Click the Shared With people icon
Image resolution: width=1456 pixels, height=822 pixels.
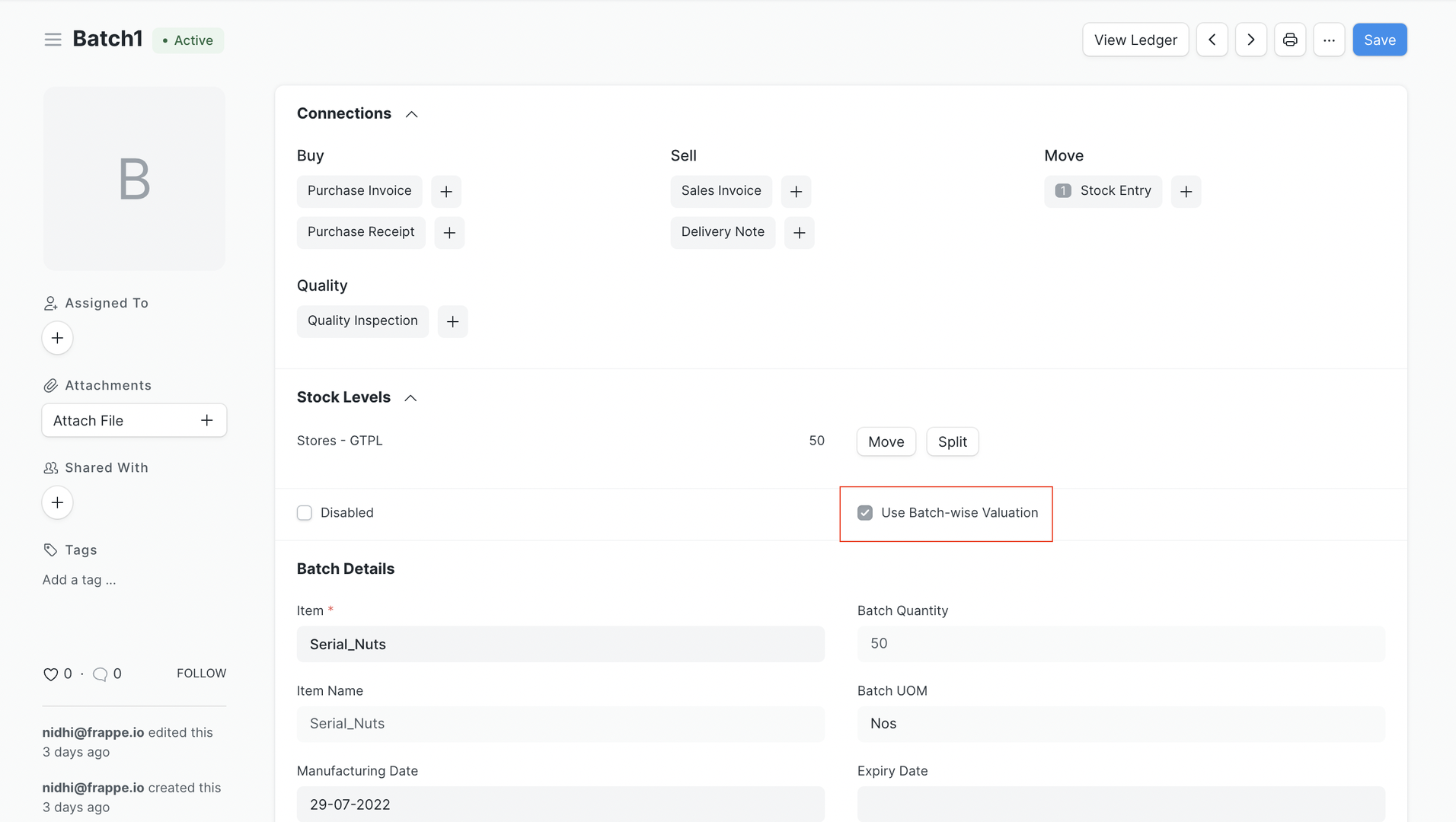pyautogui.click(x=50, y=467)
